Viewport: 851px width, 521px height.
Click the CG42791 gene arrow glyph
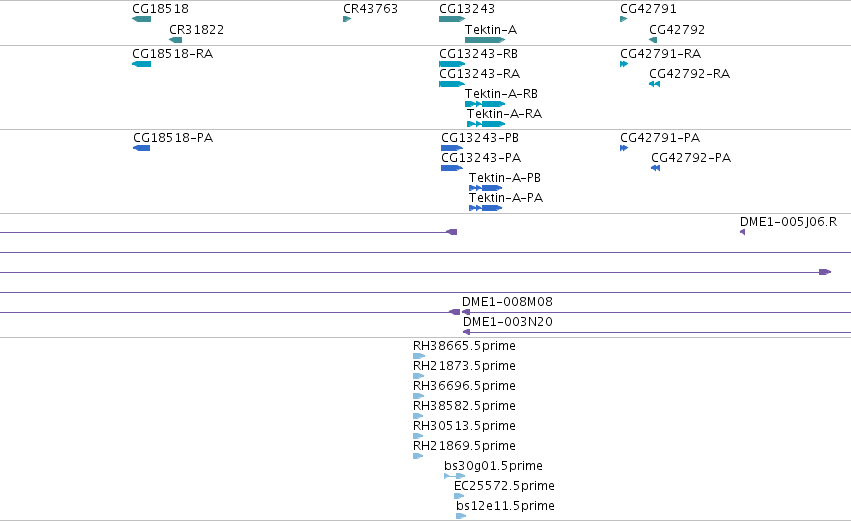click(x=624, y=19)
